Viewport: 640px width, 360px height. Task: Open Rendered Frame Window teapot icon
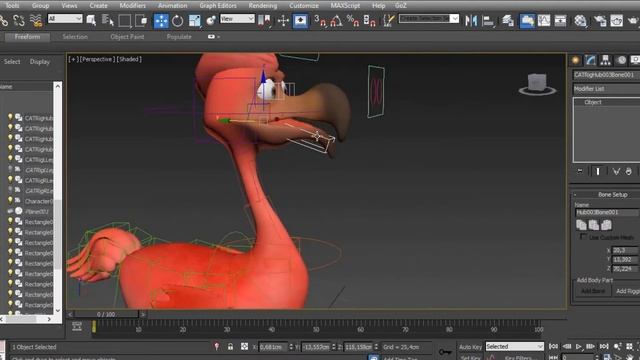coord(616,20)
